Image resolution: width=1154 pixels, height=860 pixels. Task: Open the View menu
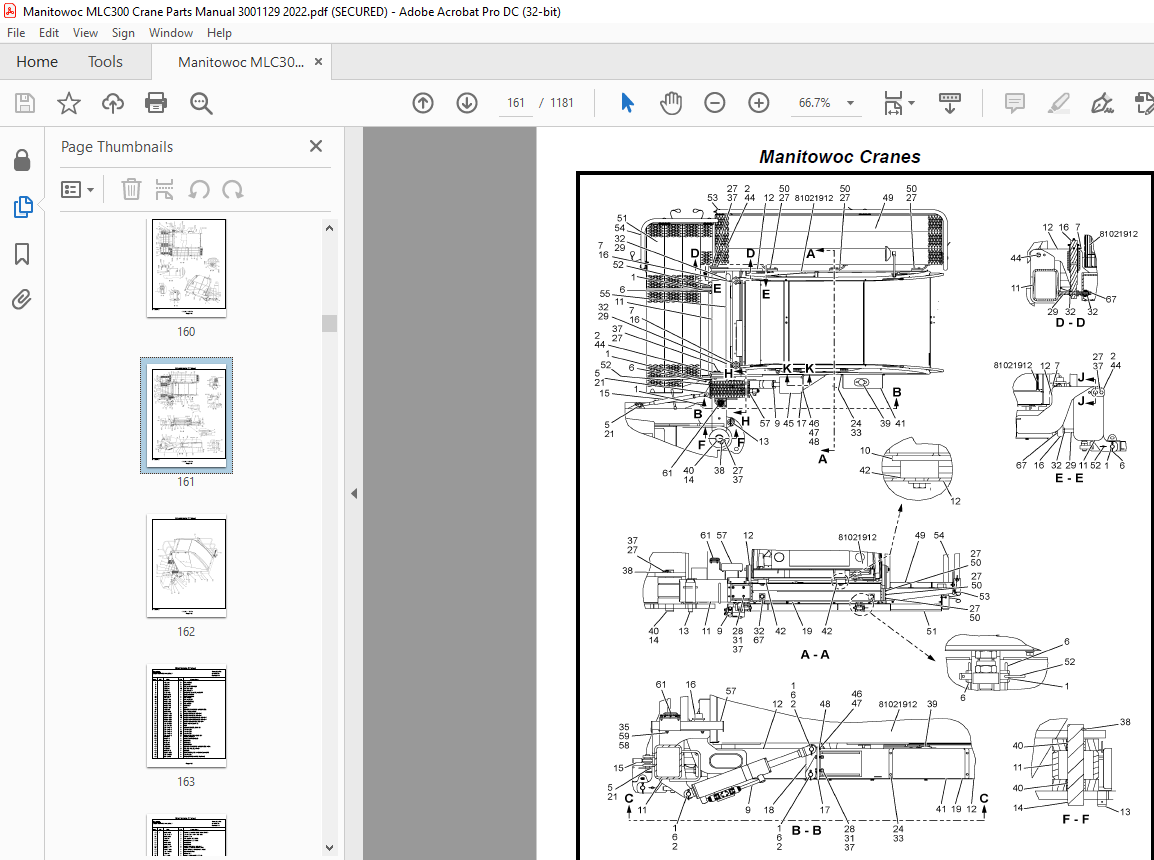[x=85, y=33]
